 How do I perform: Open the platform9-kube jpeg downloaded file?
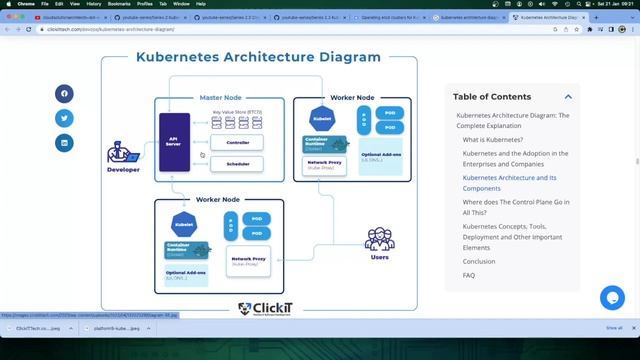click(113, 328)
